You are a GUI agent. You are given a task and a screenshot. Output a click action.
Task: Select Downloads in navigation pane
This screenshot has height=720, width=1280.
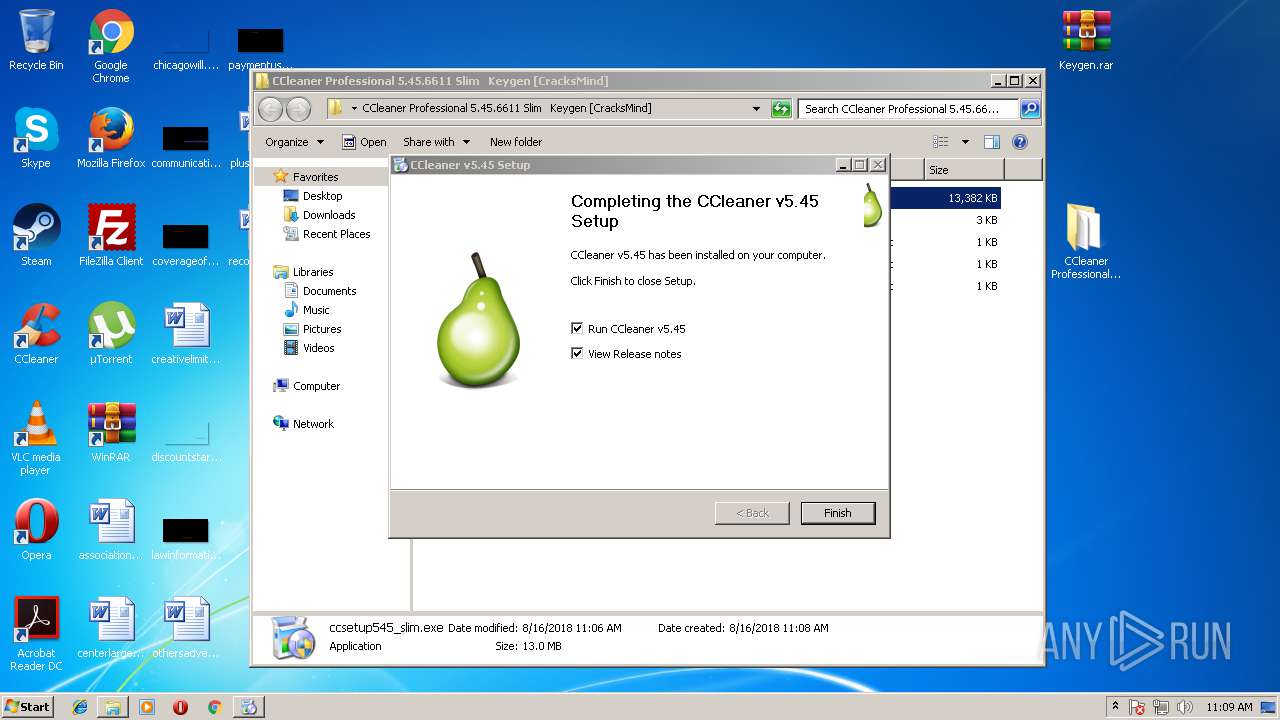(x=329, y=215)
